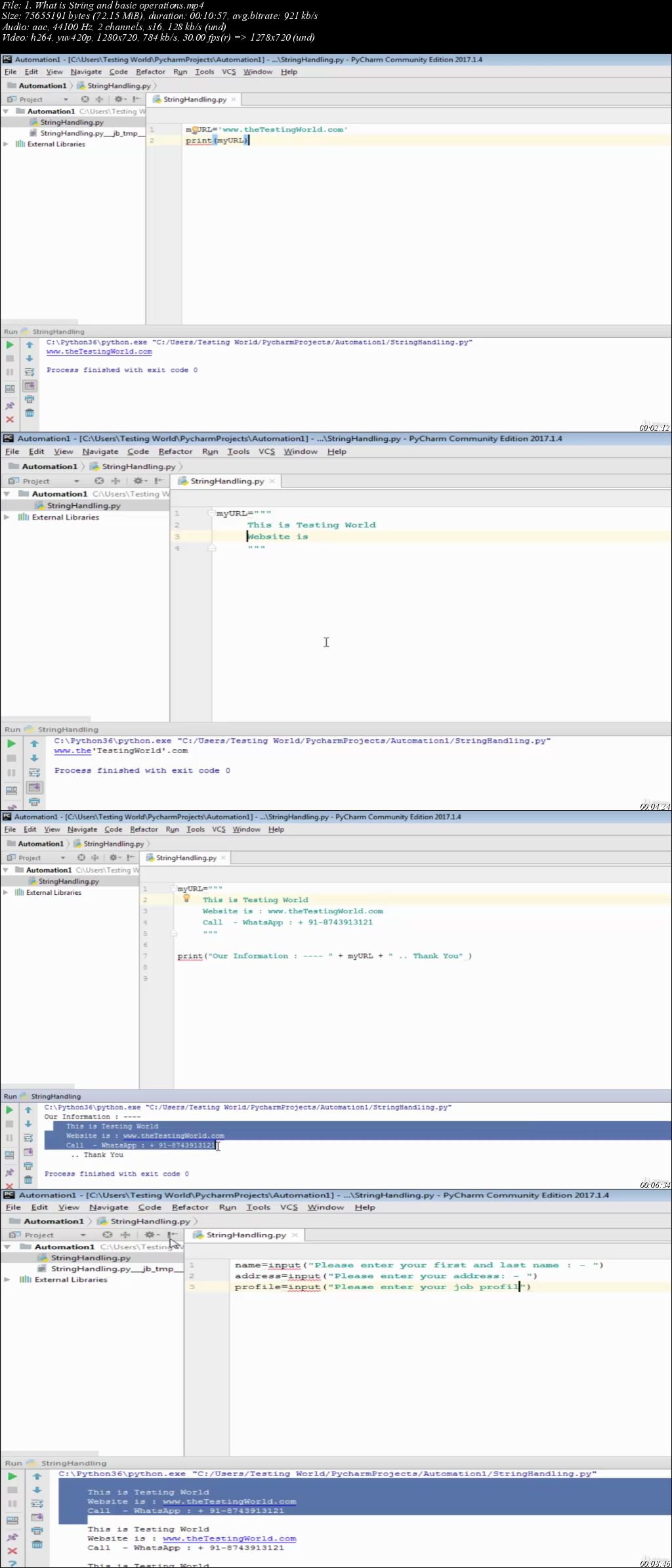The image size is (672, 1568).
Task: Click Stop icon in 00:04:24 frame's Run panel
Action: click(11, 758)
